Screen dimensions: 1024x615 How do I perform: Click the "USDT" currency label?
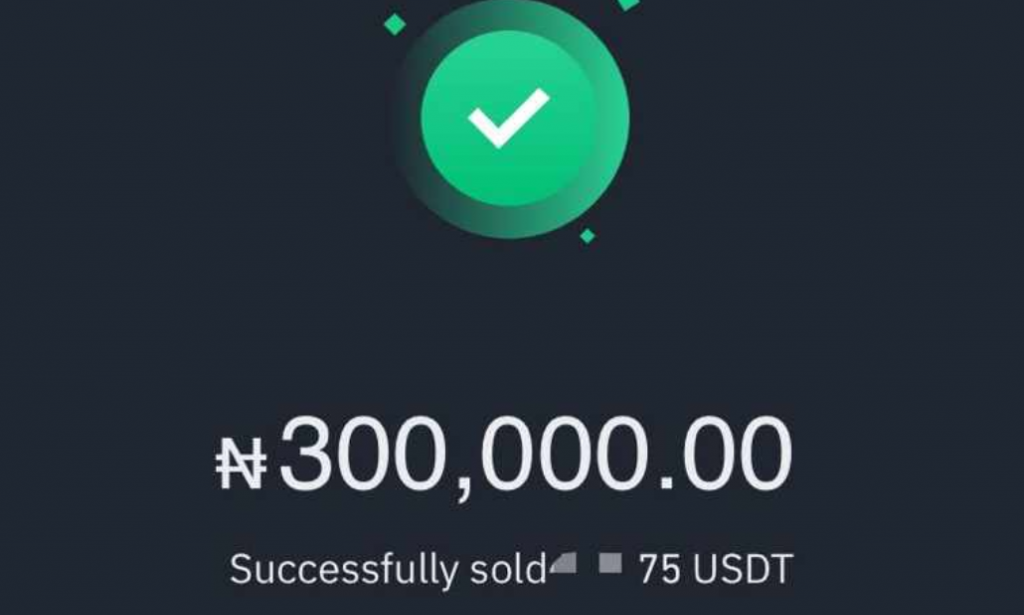741,568
